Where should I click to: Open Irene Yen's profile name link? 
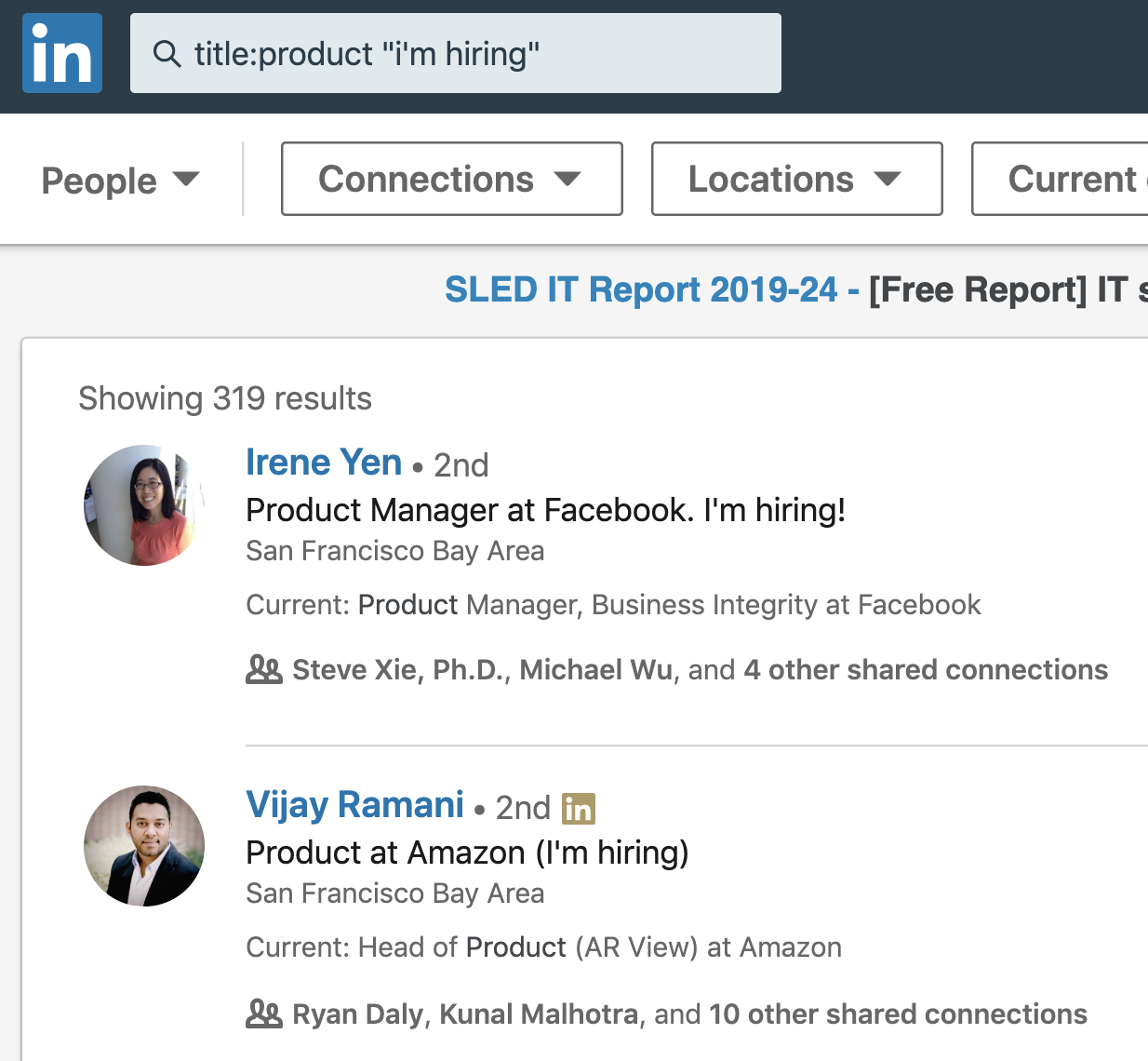(x=324, y=463)
